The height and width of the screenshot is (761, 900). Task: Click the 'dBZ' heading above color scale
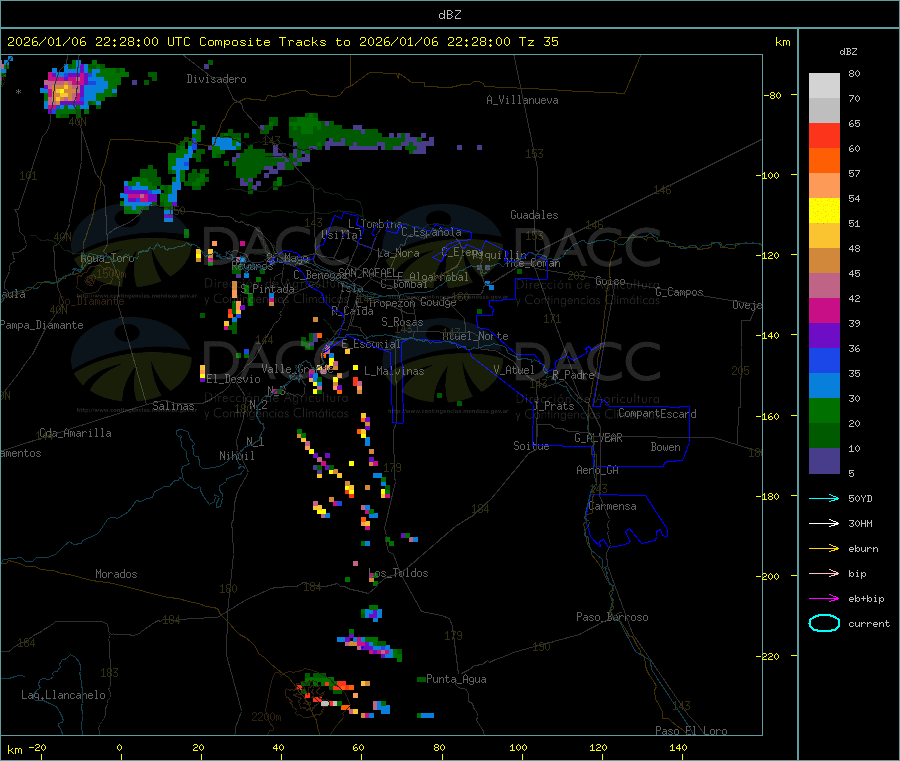click(848, 52)
